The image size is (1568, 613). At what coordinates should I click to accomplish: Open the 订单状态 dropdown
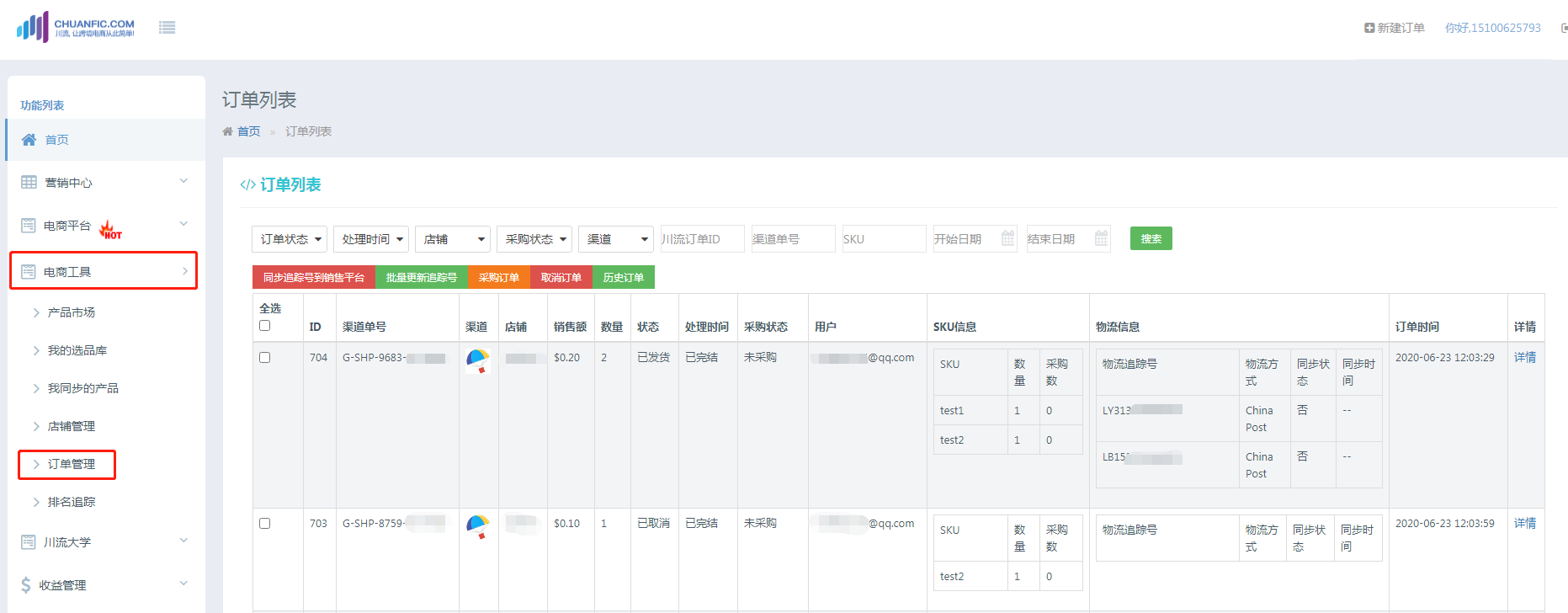point(290,239)
